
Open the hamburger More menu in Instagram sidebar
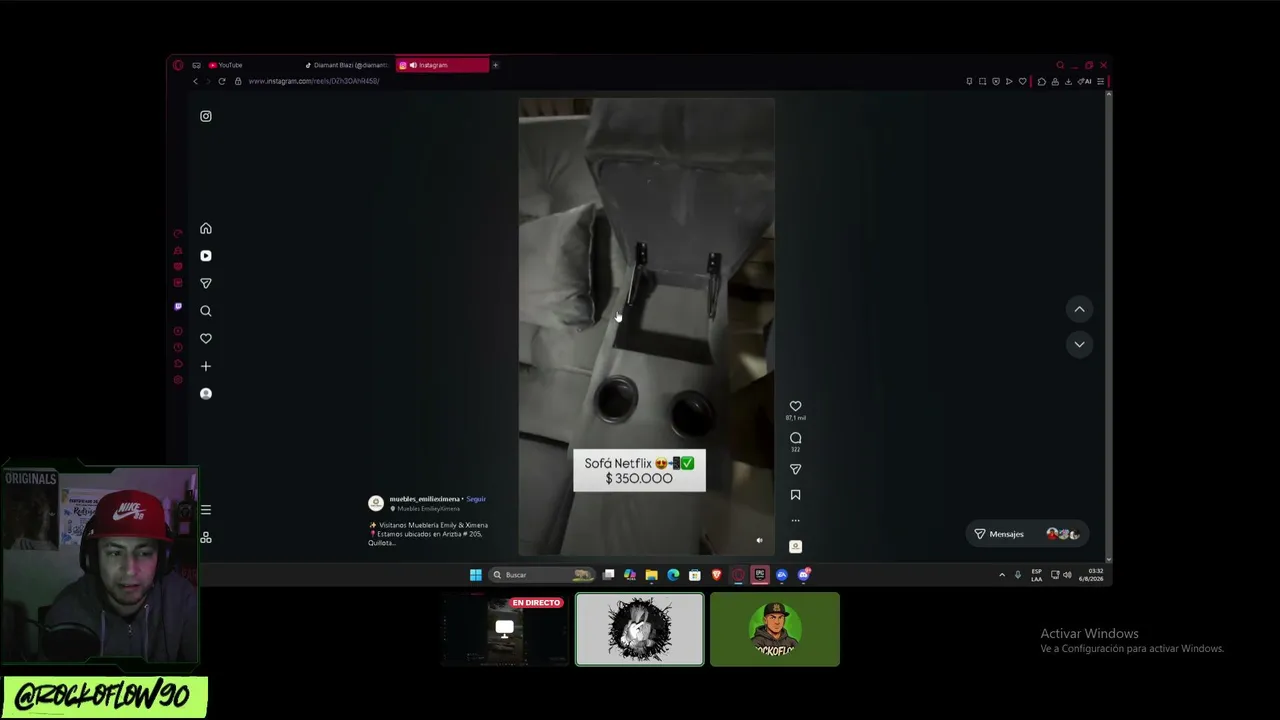206,510
